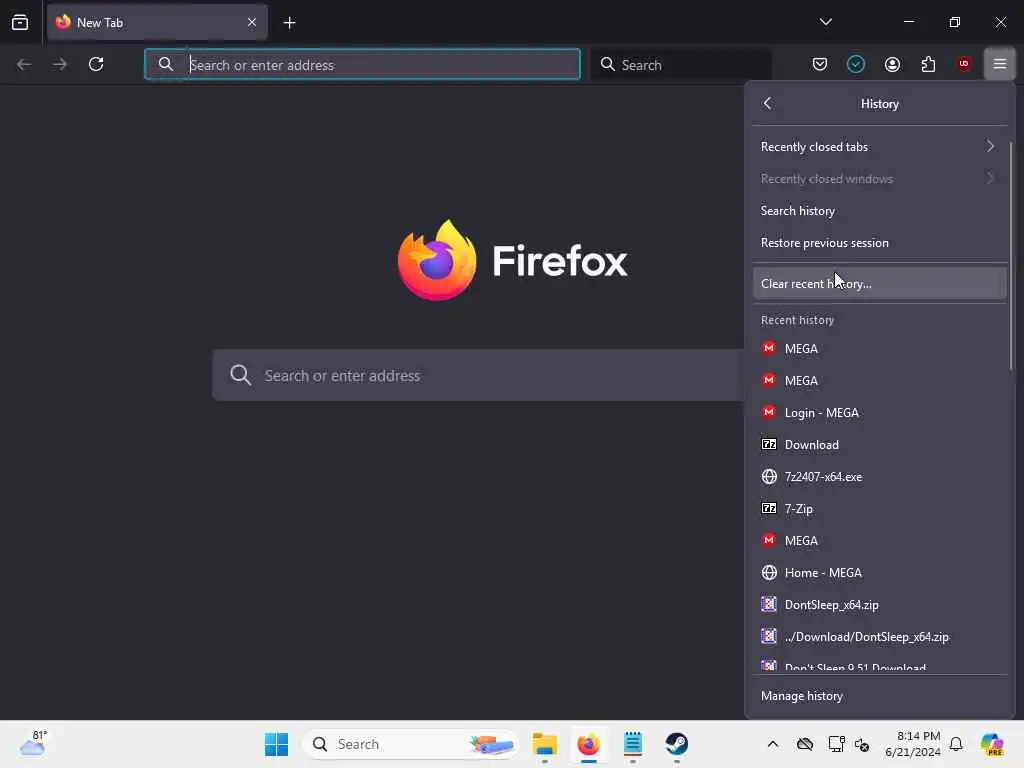Click Manage history at panel bottom
1024x768 pixels.
pos(879,696)
